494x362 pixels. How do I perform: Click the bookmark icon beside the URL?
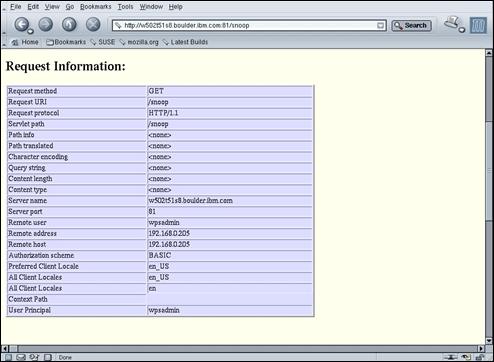(x=118, y=25)
